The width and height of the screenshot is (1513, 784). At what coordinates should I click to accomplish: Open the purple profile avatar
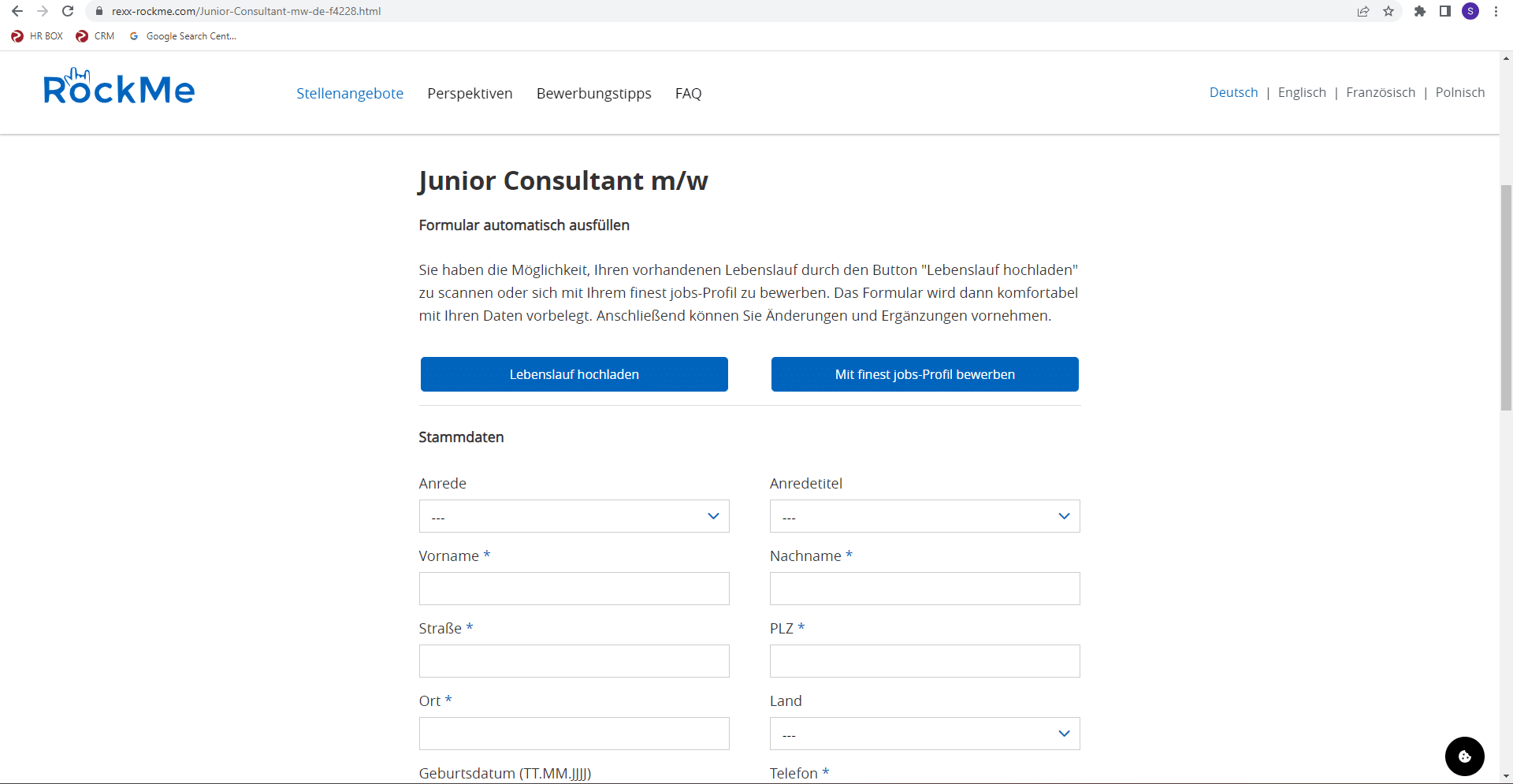(1470, 11)
